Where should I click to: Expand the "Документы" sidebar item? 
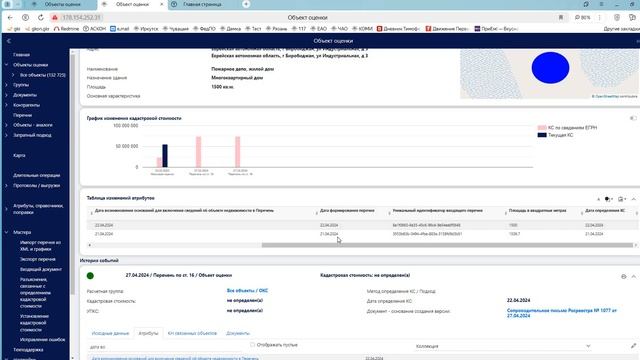click(x=7, y=95)
